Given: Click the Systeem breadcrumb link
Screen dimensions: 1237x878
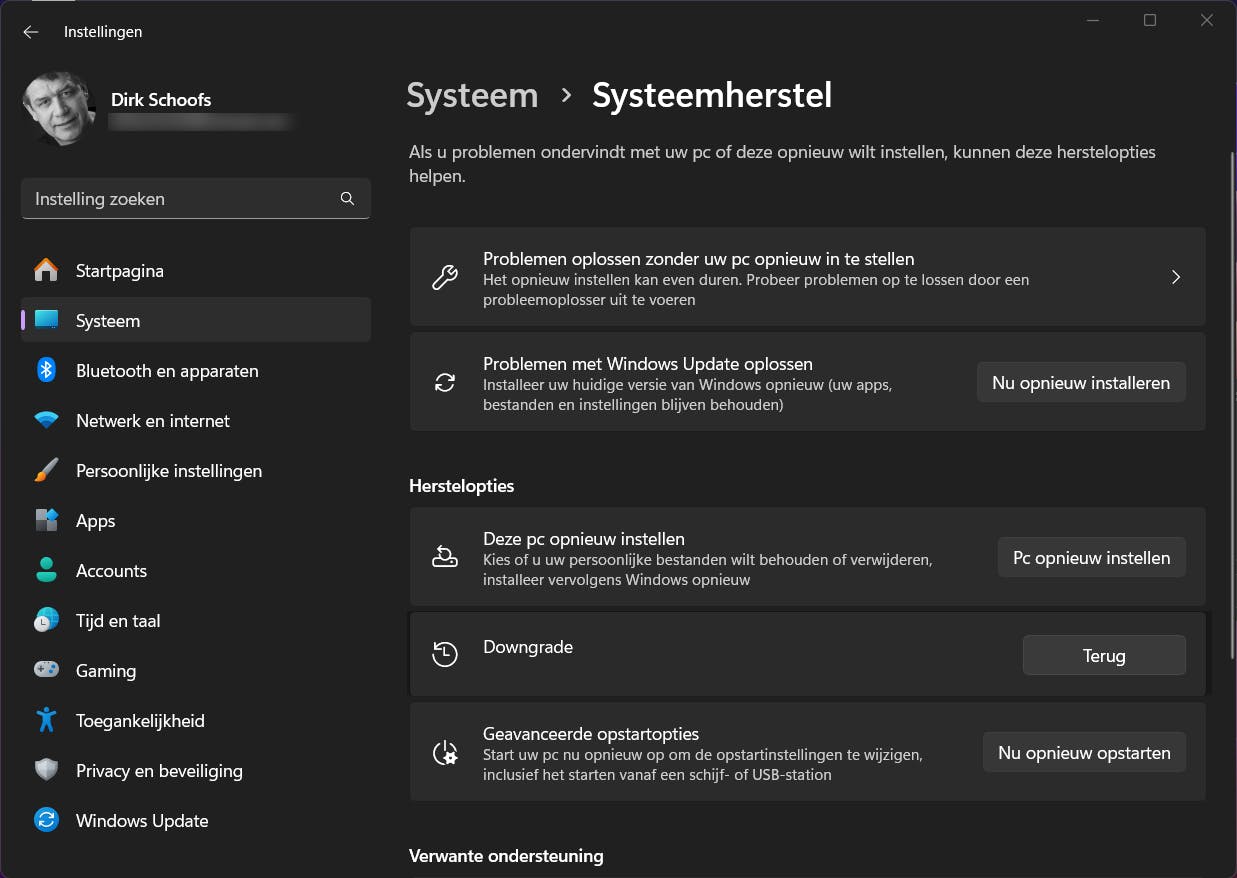Looking at the screenshot, I should [x=472, y=95].
